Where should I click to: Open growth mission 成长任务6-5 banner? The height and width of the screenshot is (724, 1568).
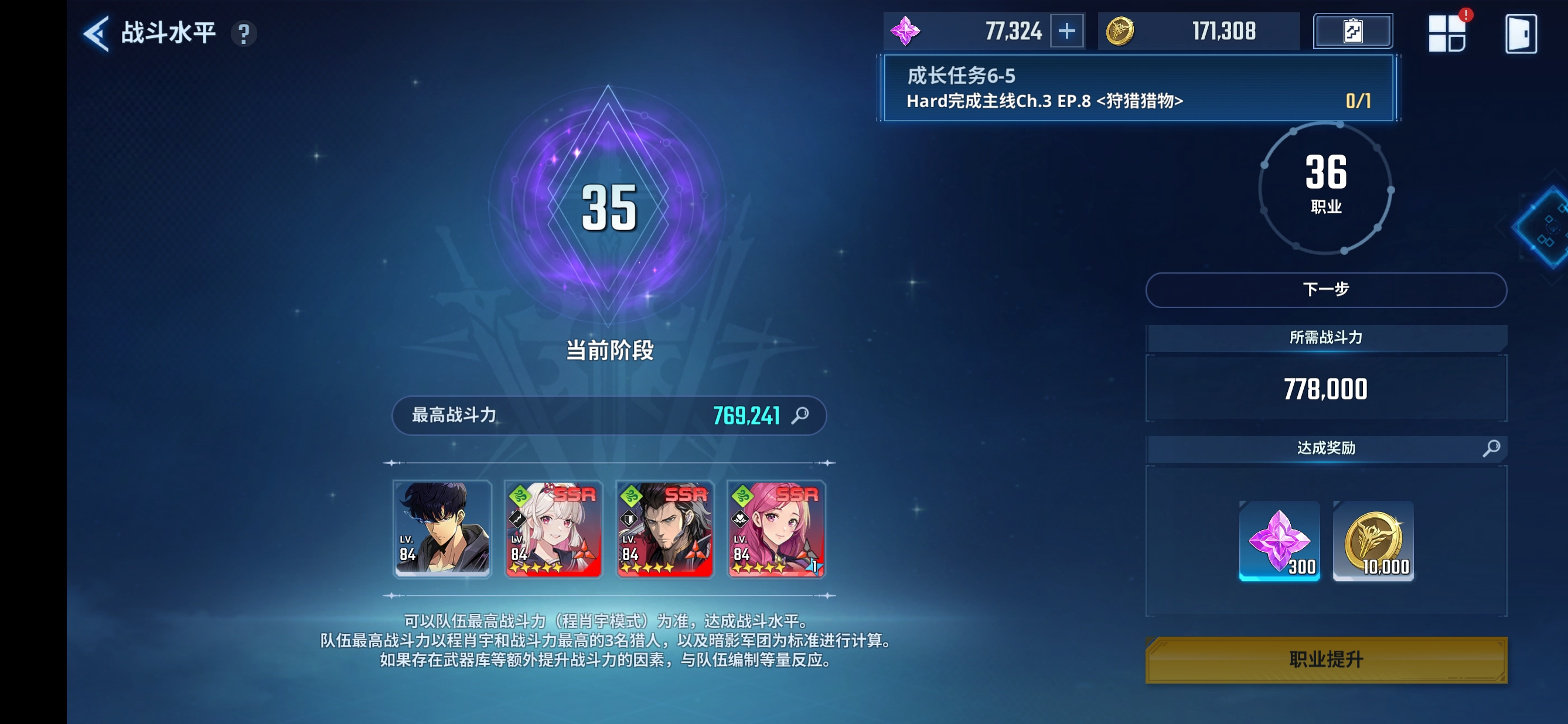1138,88
